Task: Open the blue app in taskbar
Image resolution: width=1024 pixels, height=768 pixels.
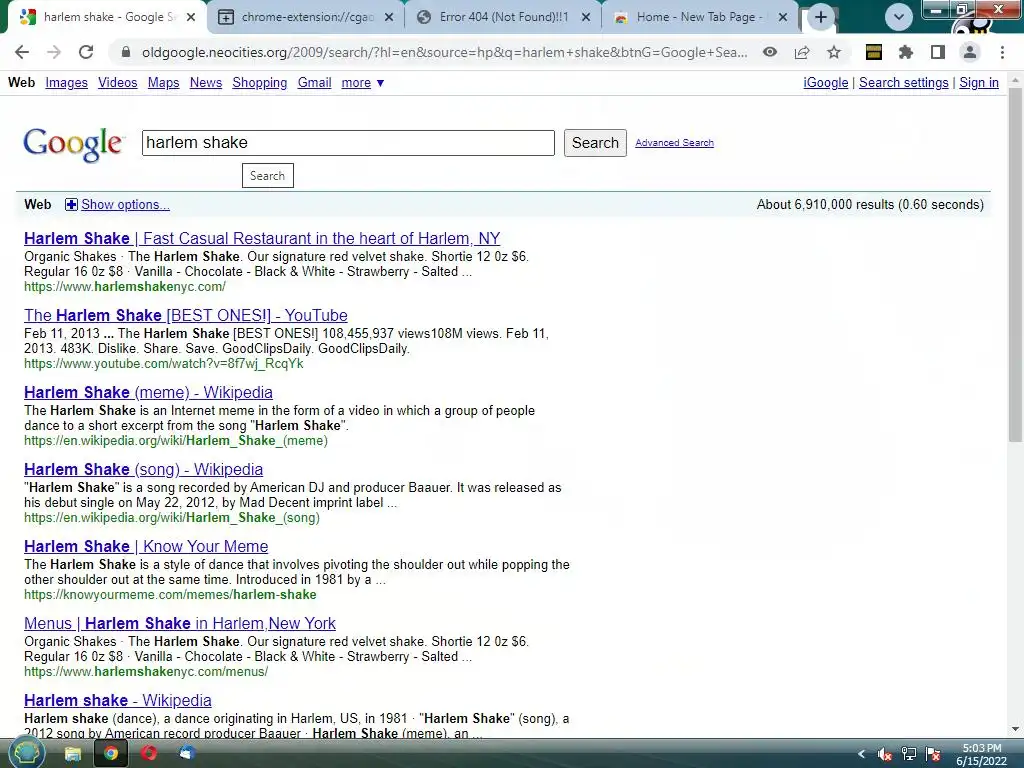Action: coord(187,754)
